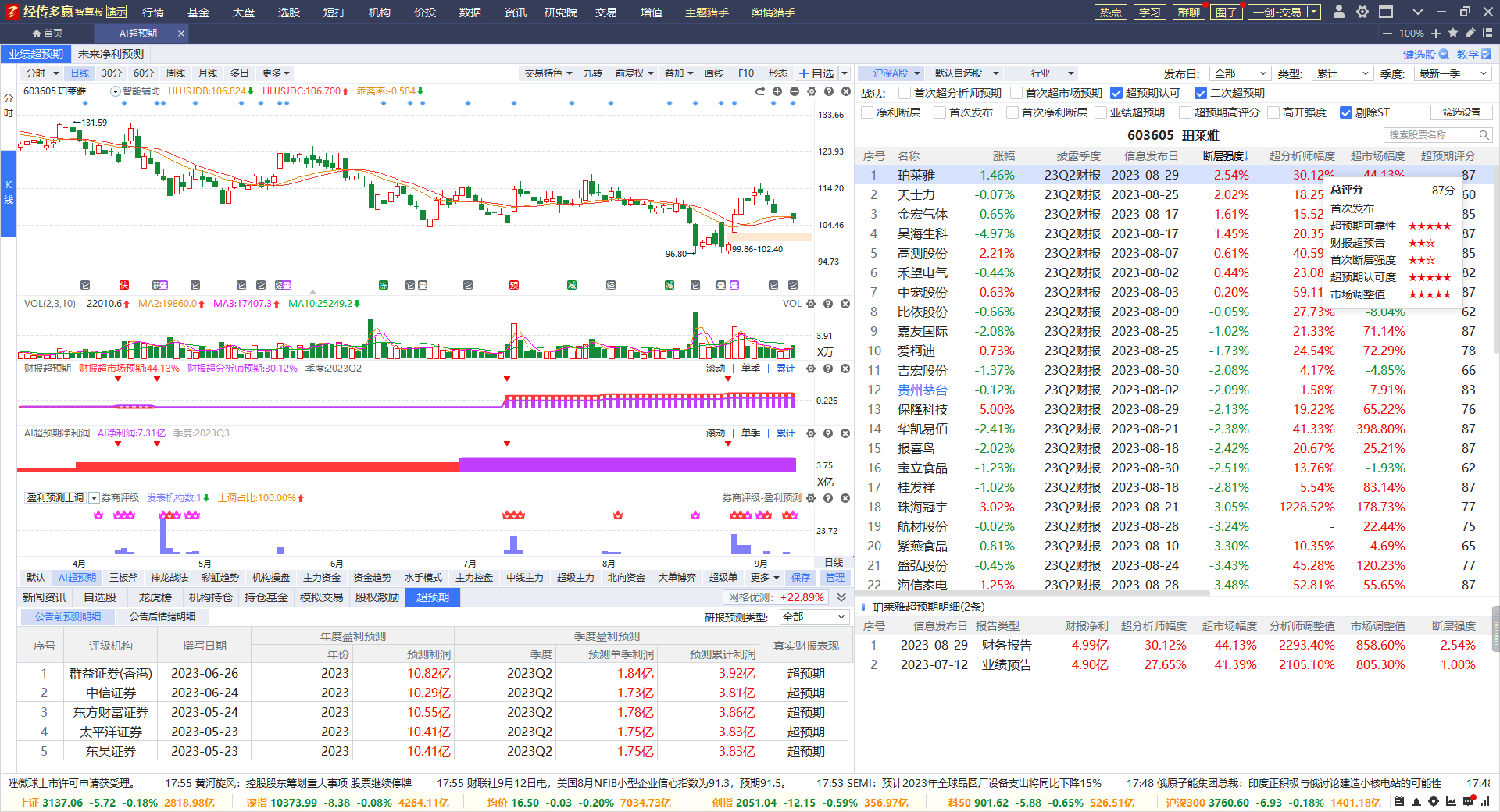This screenshot has width=1500, height=812.
Task: Open 类型 累计 dropdown
Action: pyautogui.click(x=1342, y=73)
